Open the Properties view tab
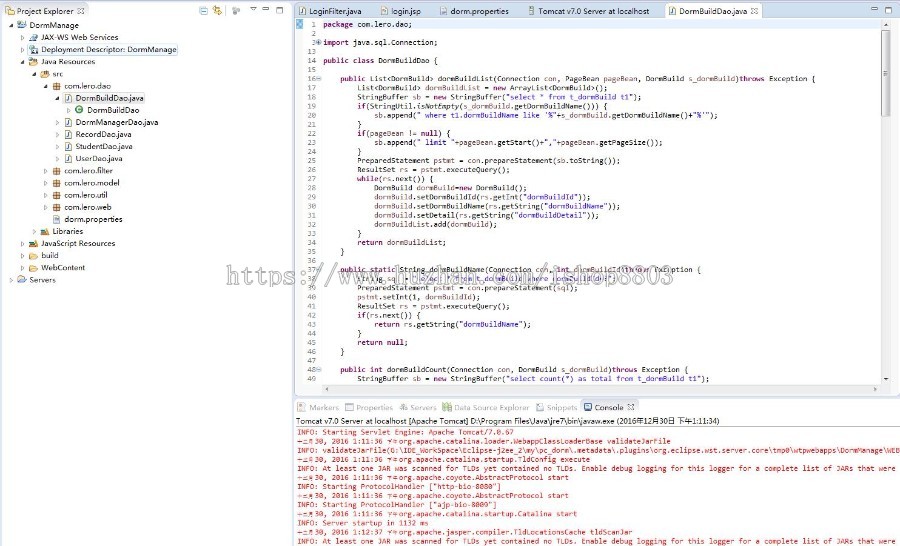 [369, 407]
